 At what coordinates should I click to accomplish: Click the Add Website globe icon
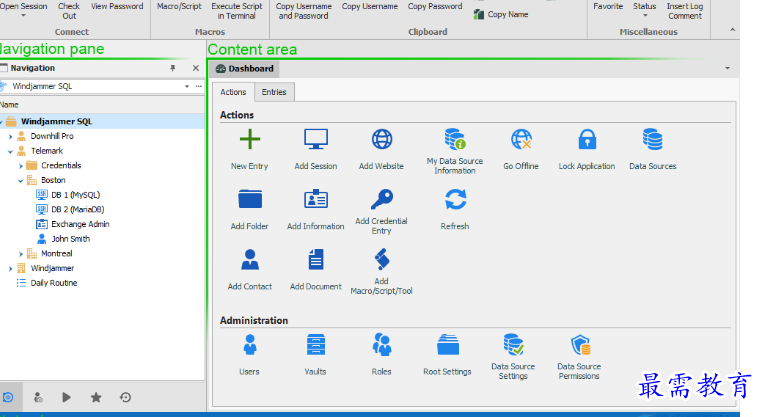pos(381,140)
